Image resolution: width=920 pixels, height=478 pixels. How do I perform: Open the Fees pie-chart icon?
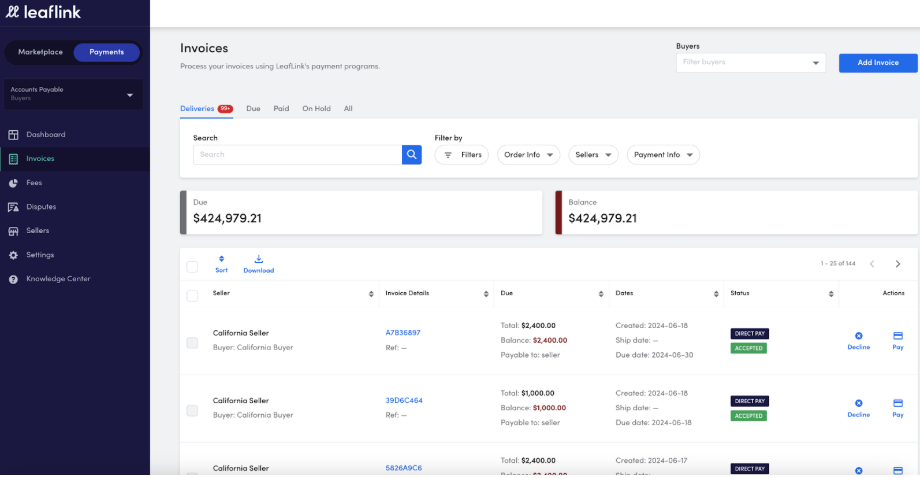point(13,183)
